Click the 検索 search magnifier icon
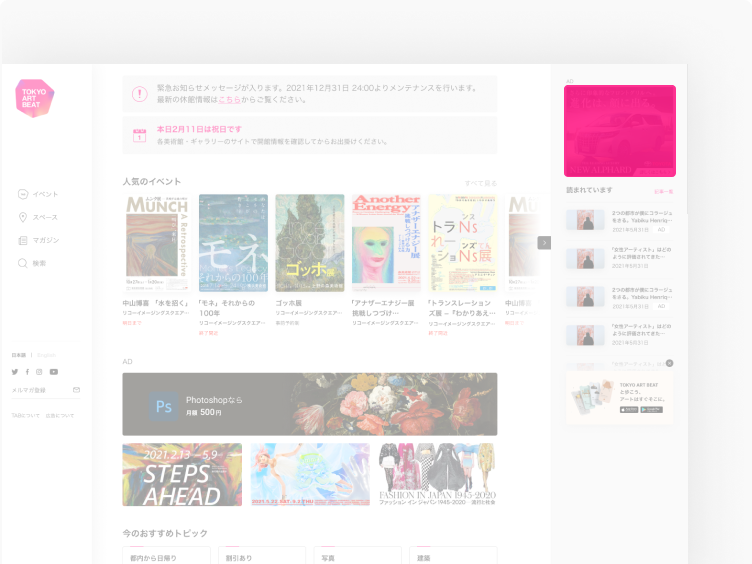Screen dimensions: 752x564 pyautogui.click(x=23, y=263)
